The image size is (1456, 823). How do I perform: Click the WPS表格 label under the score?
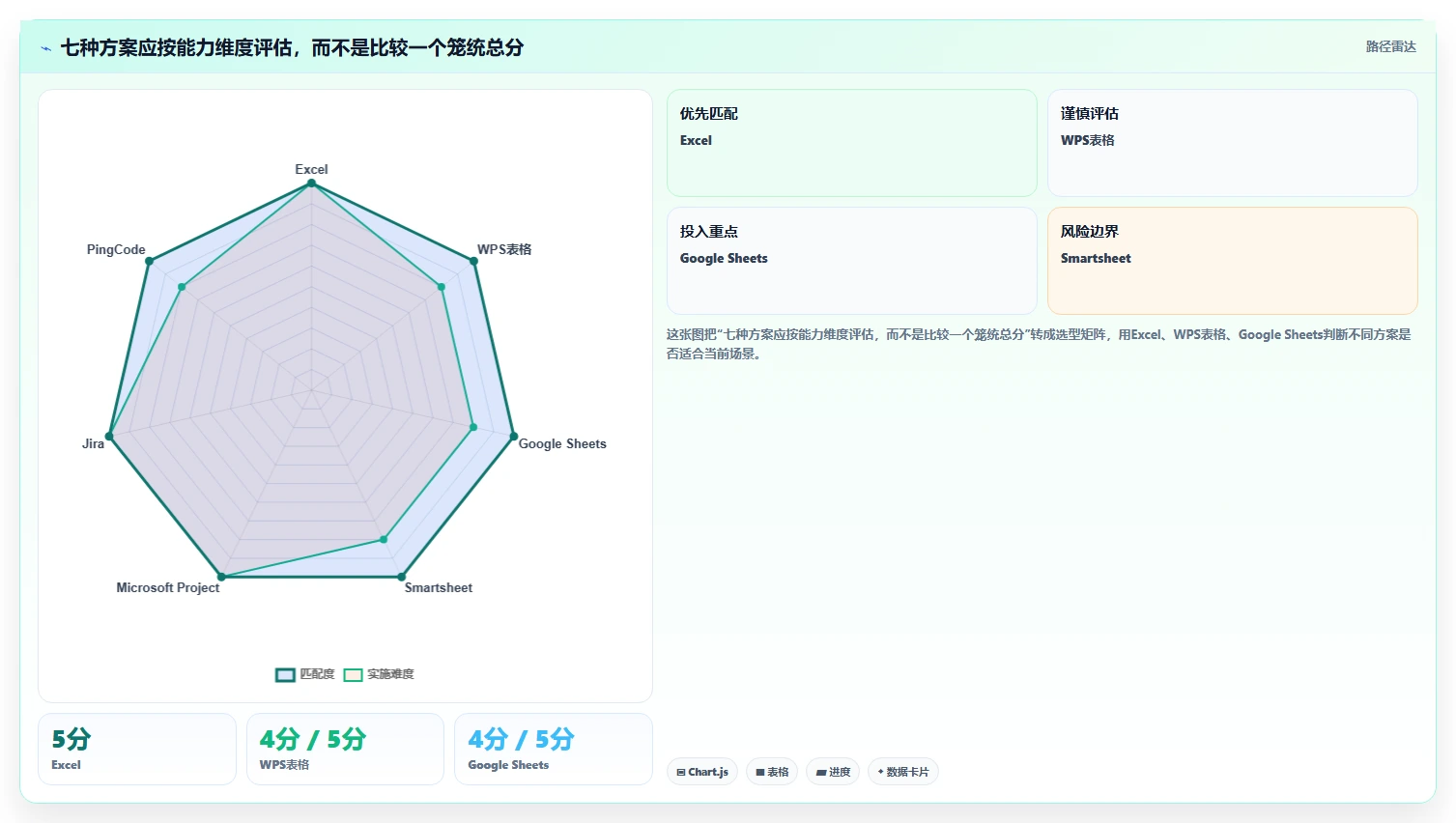284,765
